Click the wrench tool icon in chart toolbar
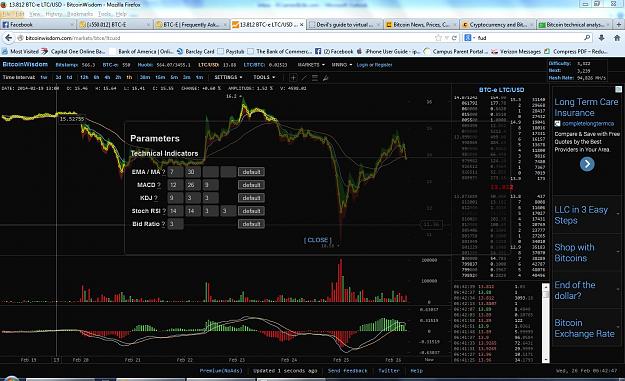Image resolution: width=625 pixels, height=381 pixels. pyautogui.click(x=326, y=78)
